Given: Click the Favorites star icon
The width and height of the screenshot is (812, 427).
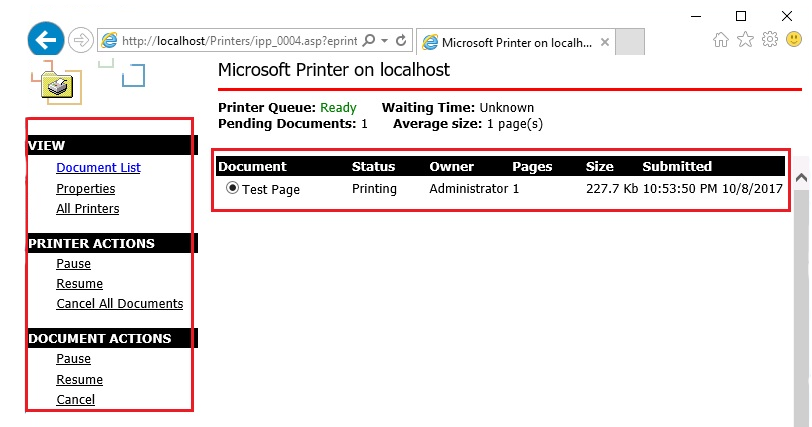Looking at the screenshot, I should pos(745,40).
